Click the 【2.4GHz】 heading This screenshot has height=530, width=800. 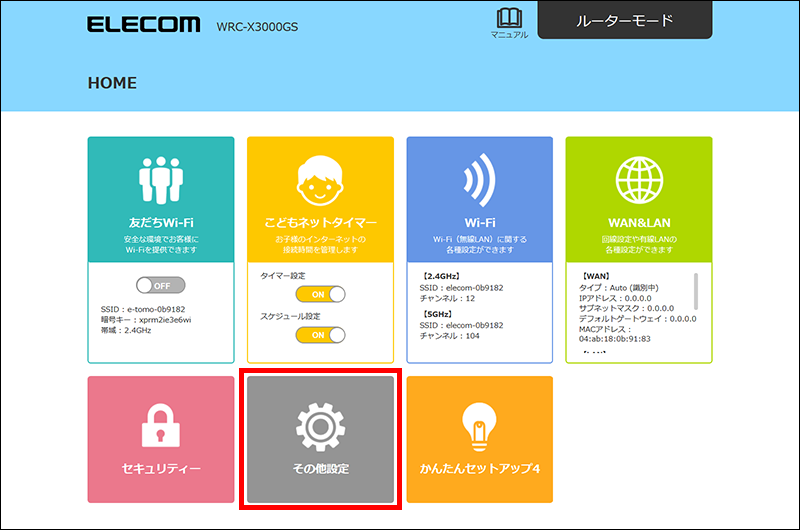tap(441, 276)
